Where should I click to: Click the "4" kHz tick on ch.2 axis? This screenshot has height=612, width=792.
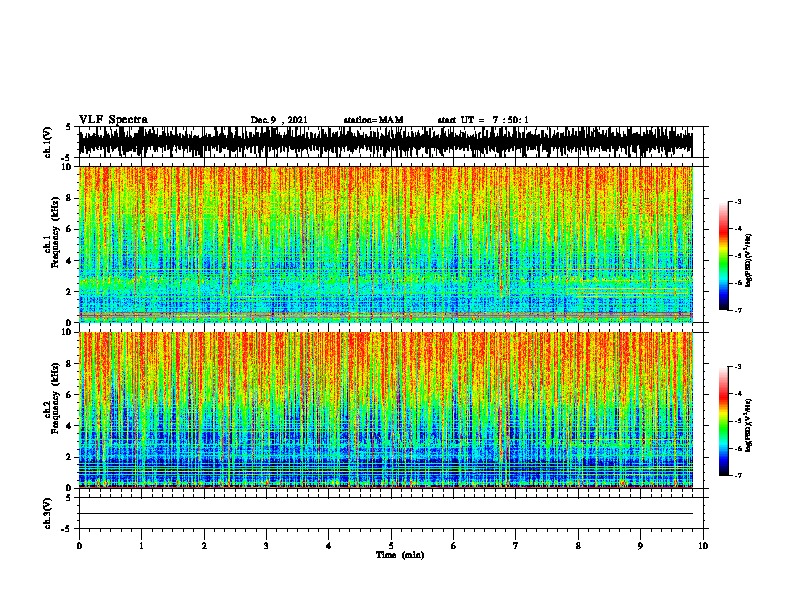pyautogui.click(x=70, y=426)
